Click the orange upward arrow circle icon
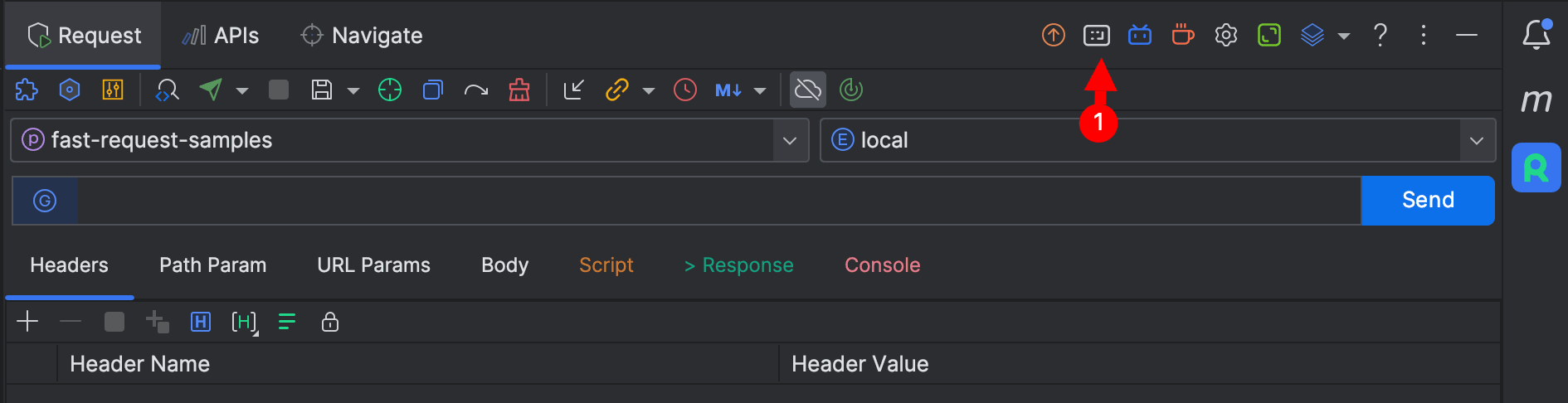The width and height of the screenshot is (1568, 403). tap(1053, 35)
